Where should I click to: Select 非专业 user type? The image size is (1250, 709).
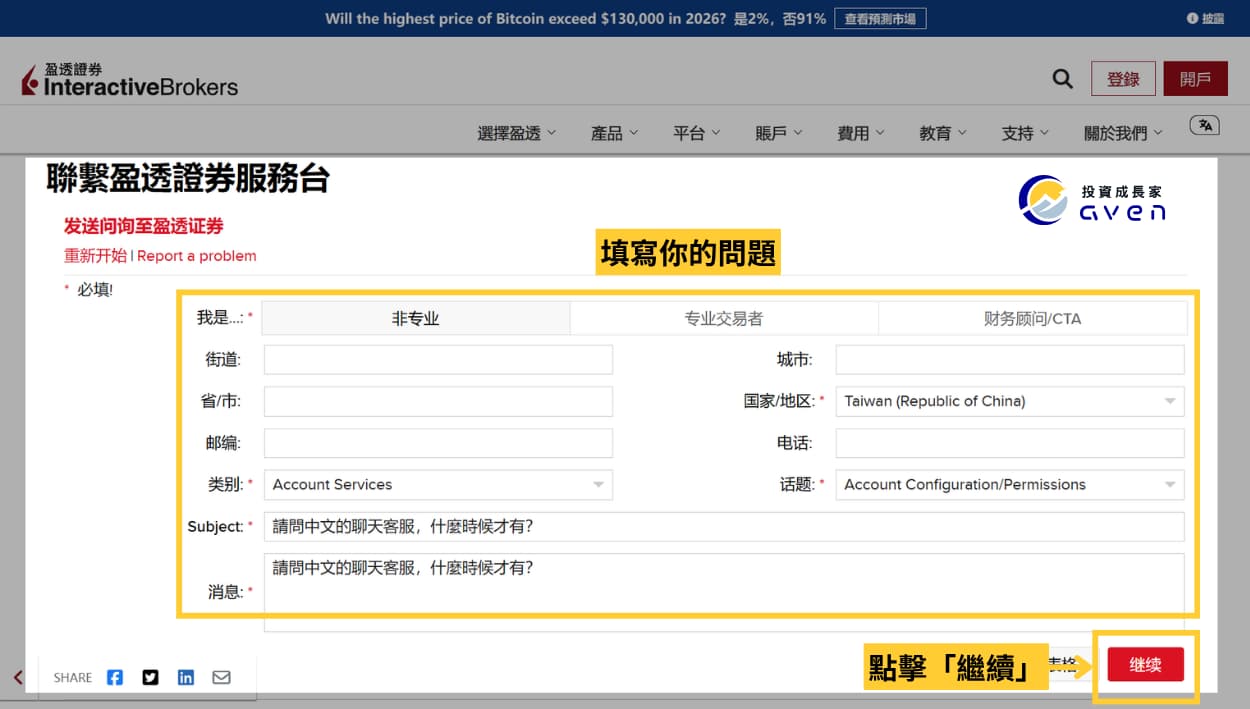[x=415, y=319]
